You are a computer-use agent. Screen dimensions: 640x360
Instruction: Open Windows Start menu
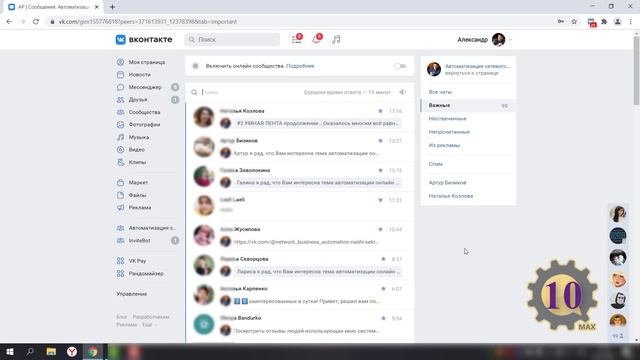coord(9,351)
